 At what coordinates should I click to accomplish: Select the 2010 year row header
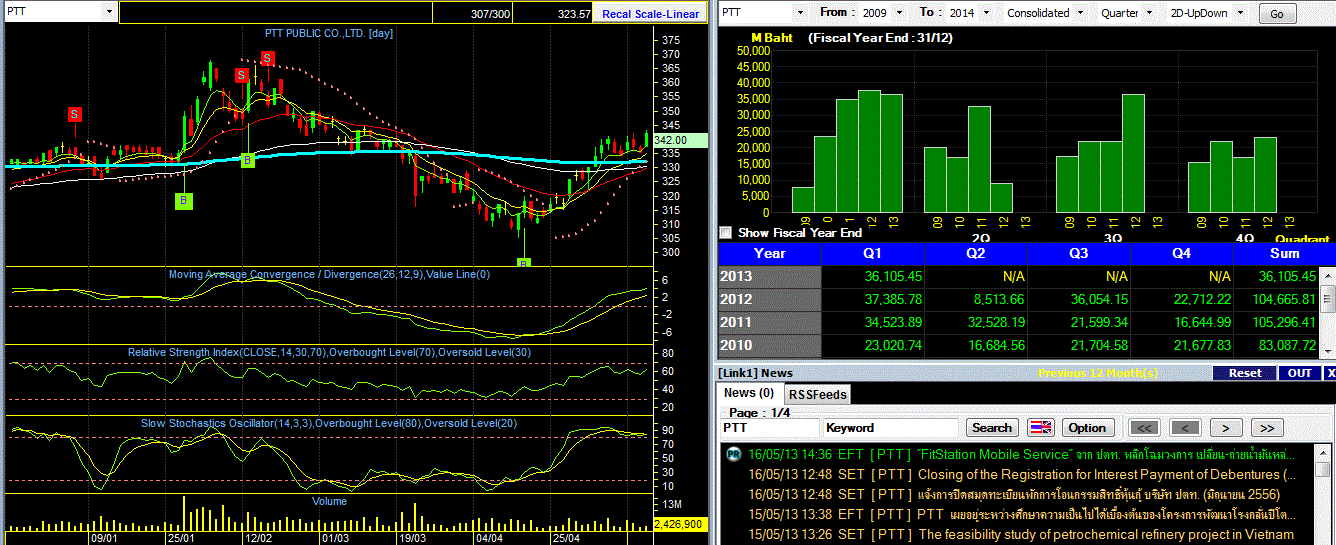(x=769, y=346)
